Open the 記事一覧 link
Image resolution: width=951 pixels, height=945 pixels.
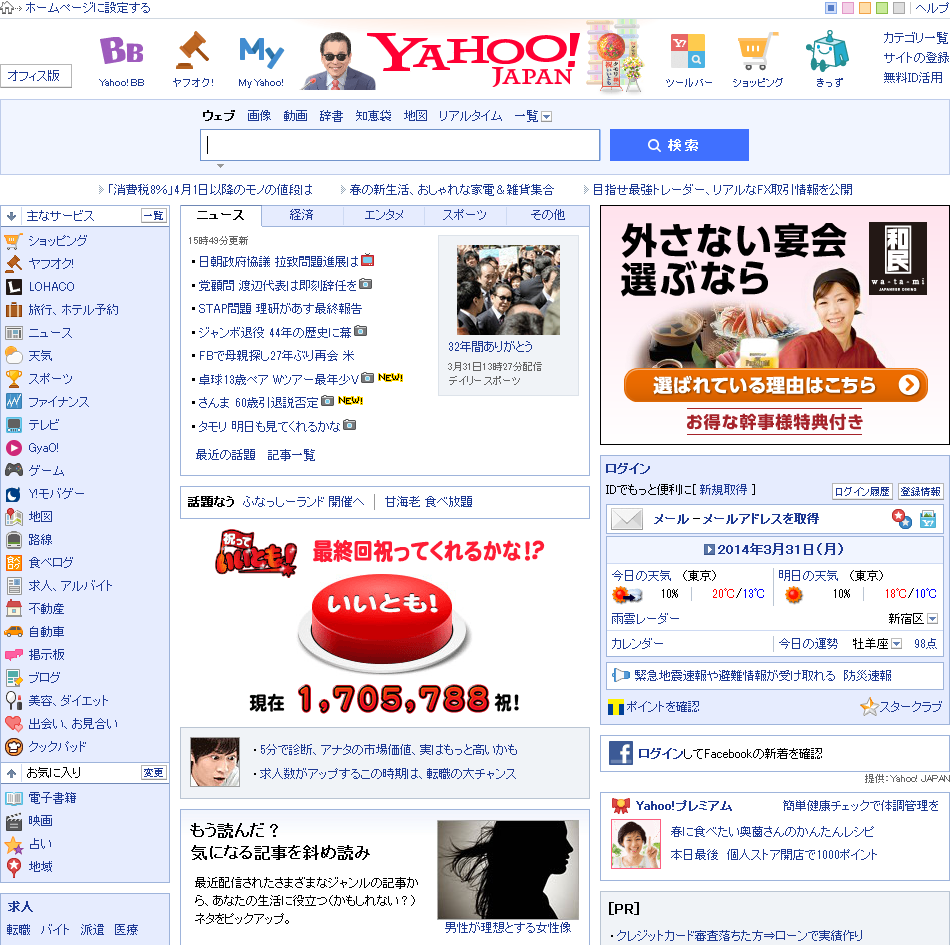tap(291, 455)
